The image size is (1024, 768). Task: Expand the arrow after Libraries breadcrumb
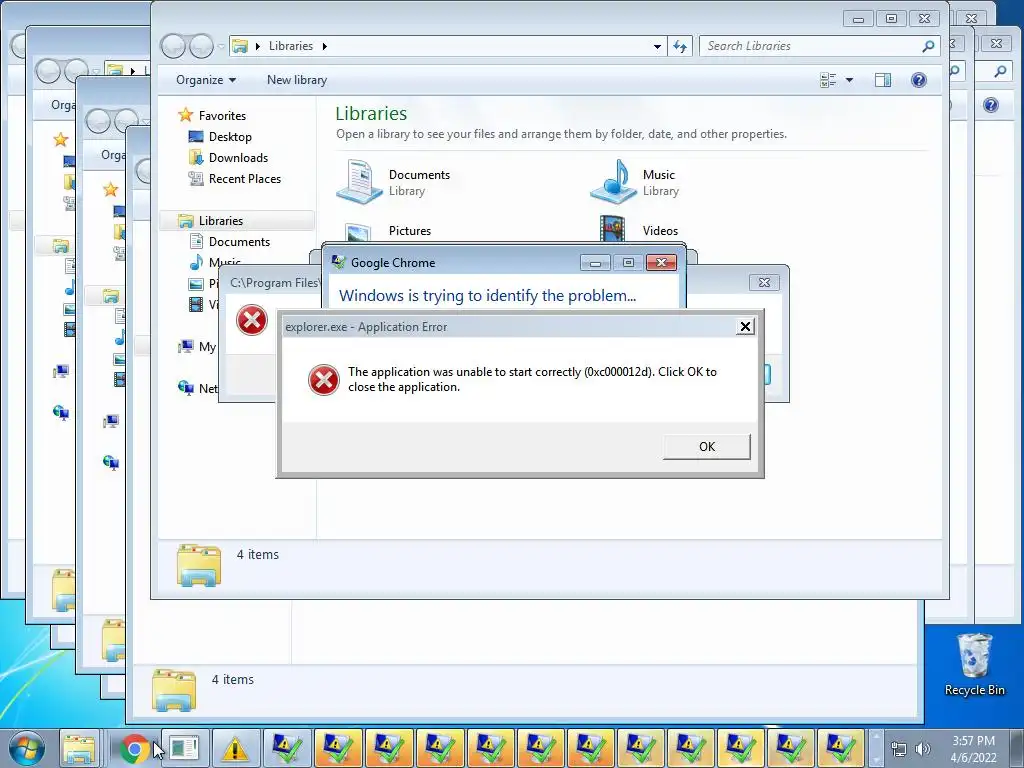[x=325, y=46]
